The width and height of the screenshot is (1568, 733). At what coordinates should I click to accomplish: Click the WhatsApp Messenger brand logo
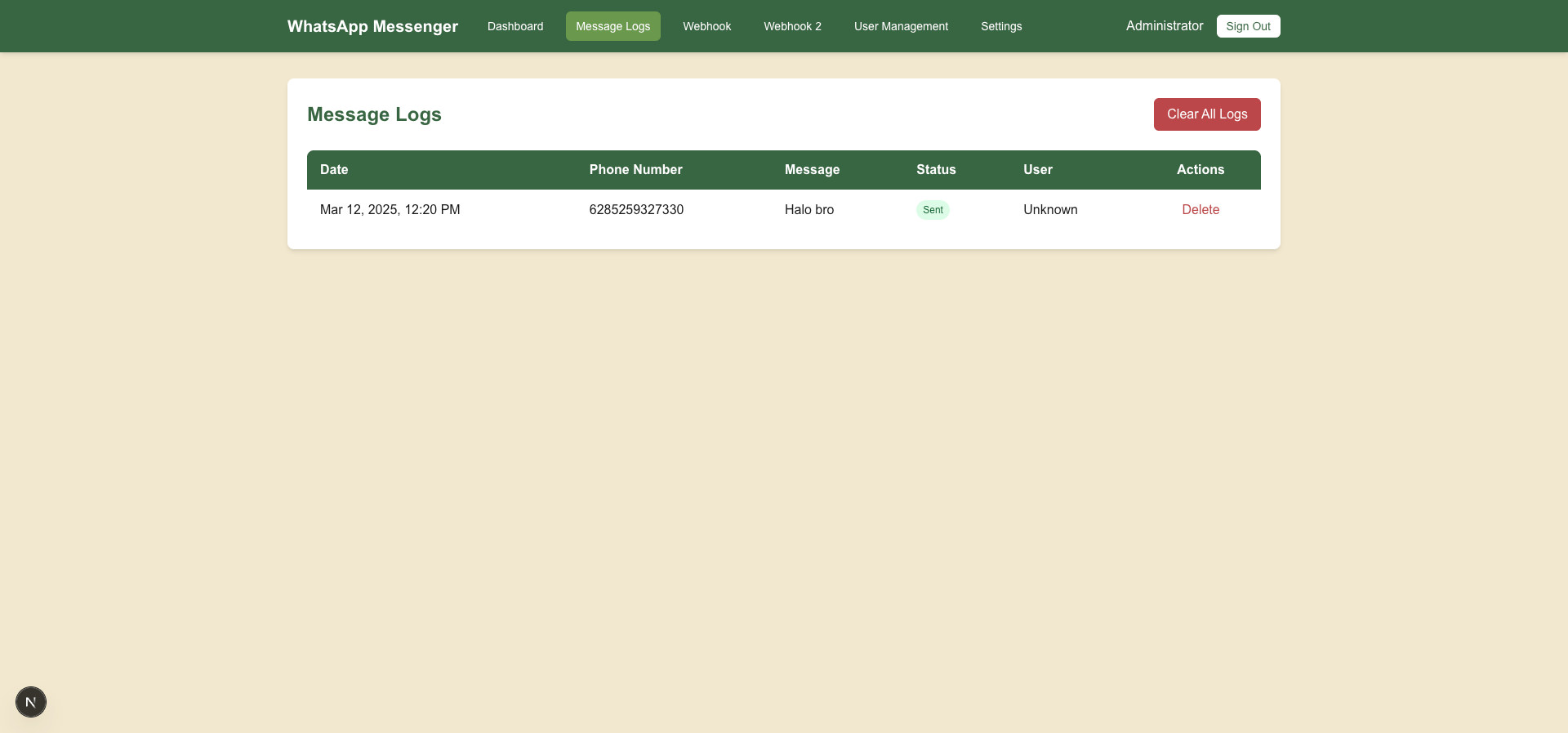click(x=372, y=26)
